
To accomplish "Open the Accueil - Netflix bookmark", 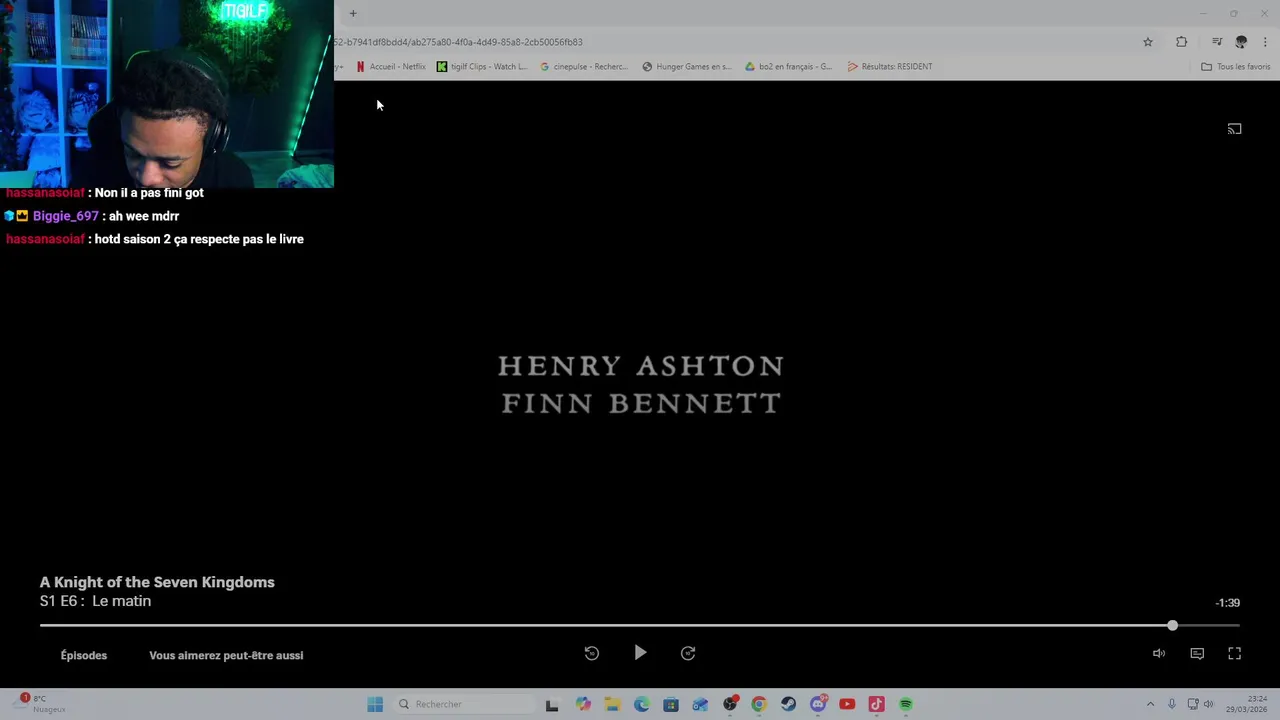I will 391,67.
